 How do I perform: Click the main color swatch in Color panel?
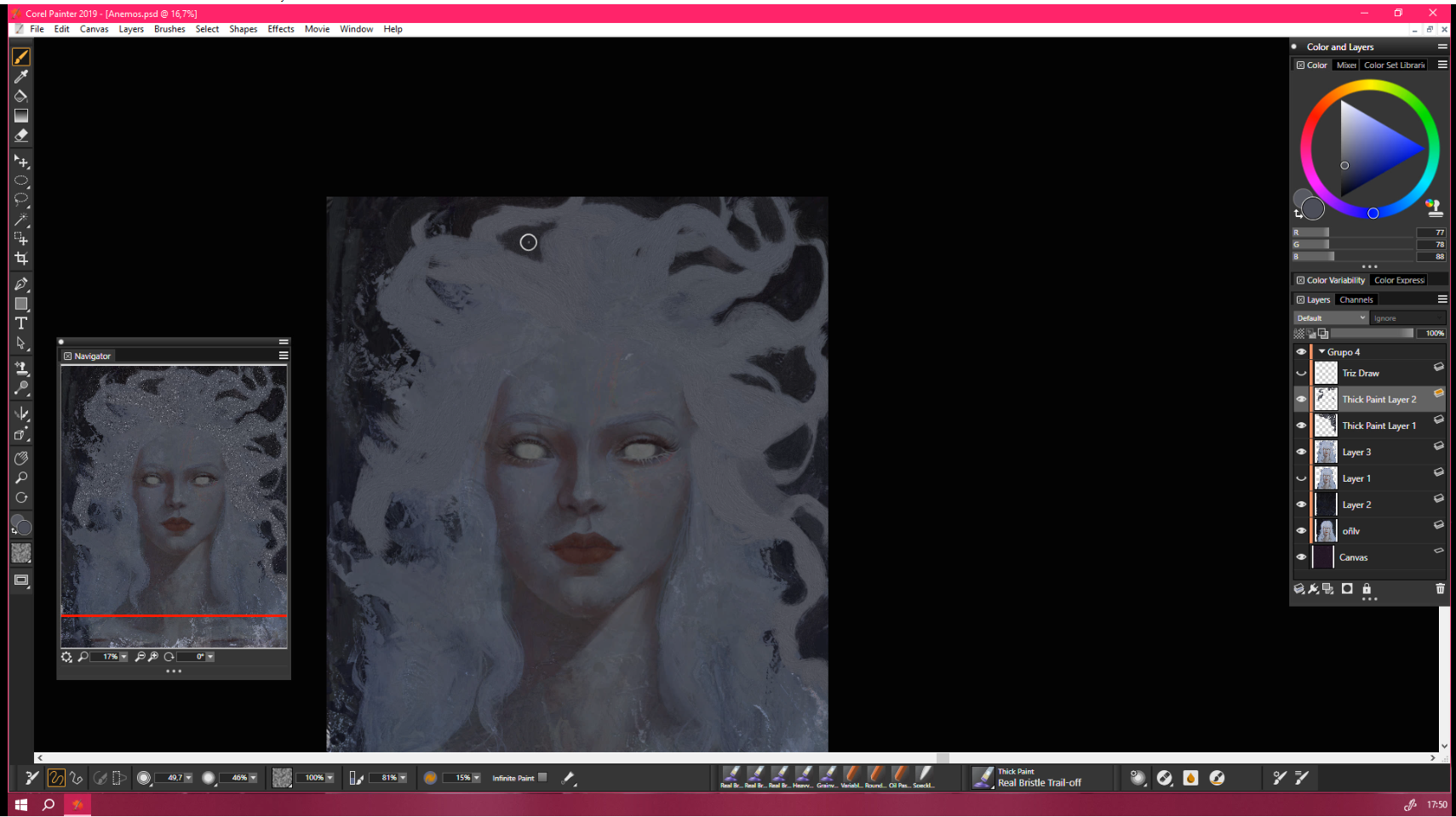[1313, 209]
